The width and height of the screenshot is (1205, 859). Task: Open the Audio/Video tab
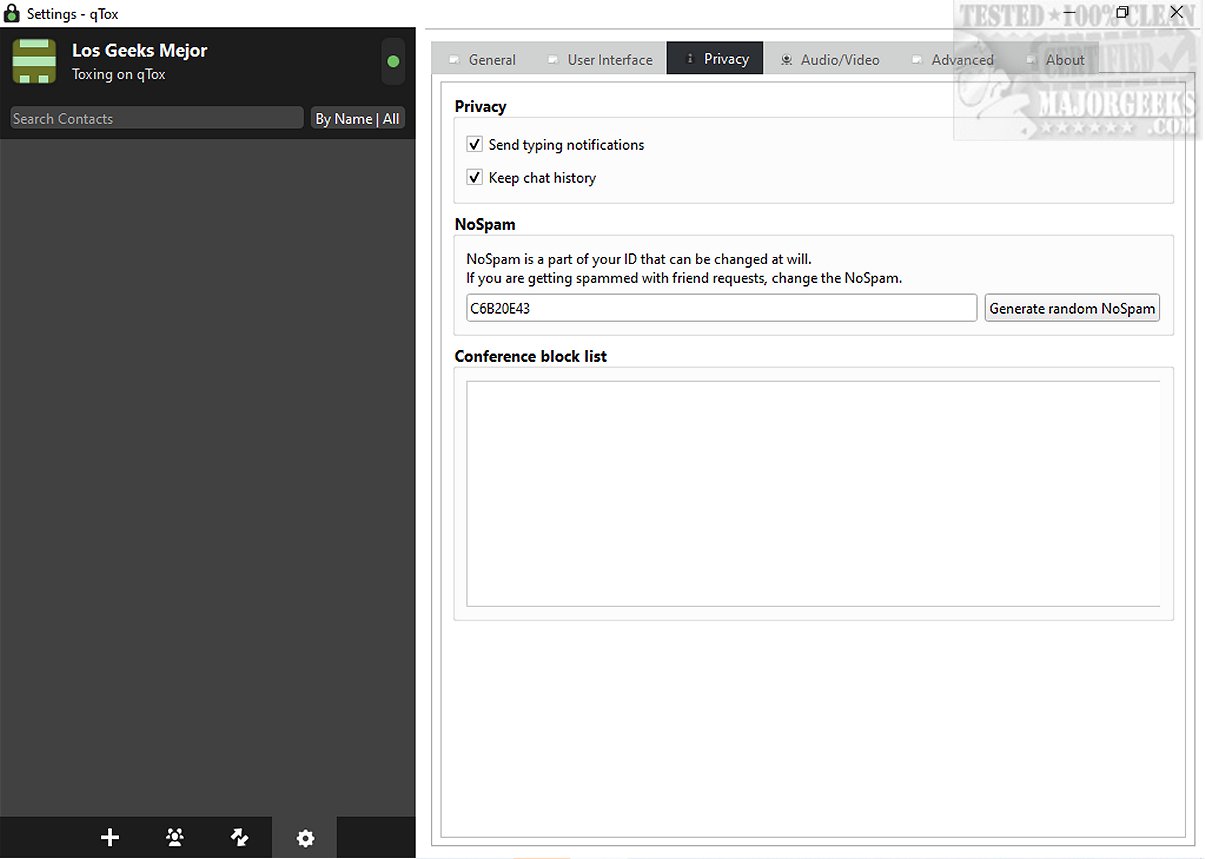[831, 59]
